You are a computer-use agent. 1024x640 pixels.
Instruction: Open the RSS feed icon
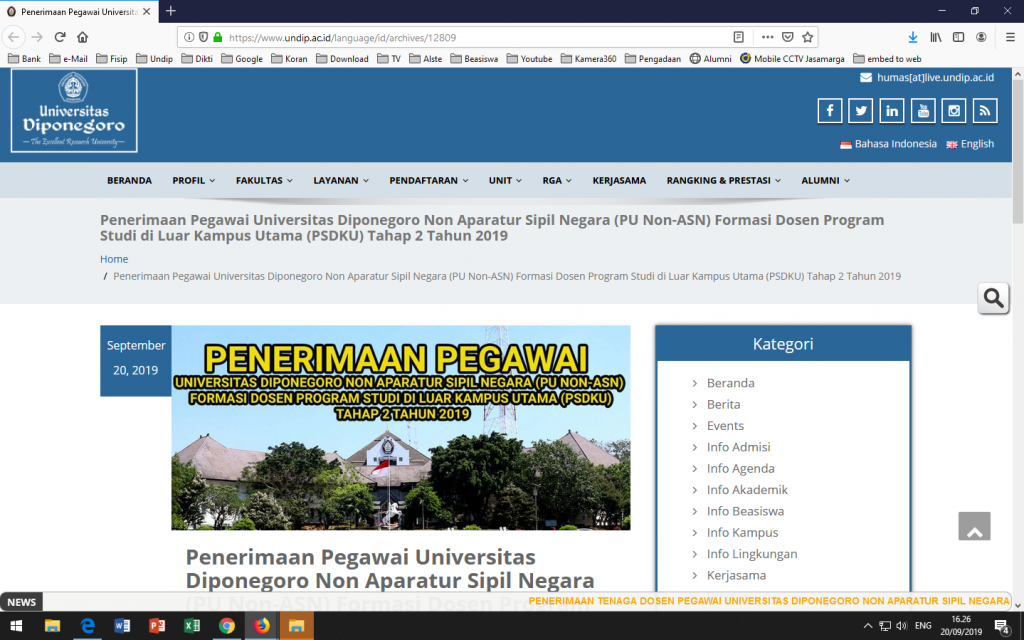[985, 111]
